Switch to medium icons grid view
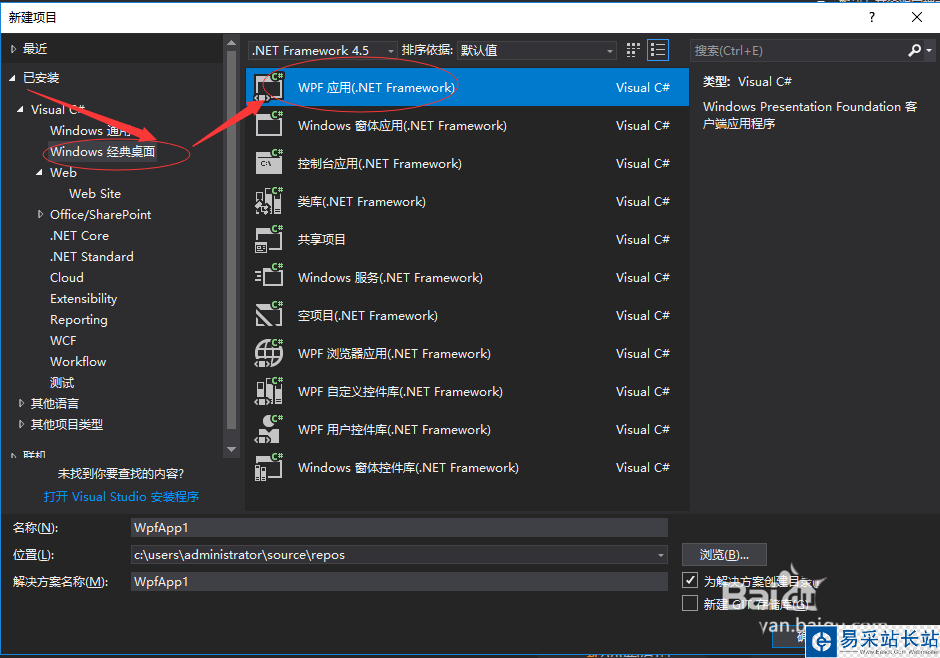Viewport: 940px width, 658px height. tap(633, 50)
